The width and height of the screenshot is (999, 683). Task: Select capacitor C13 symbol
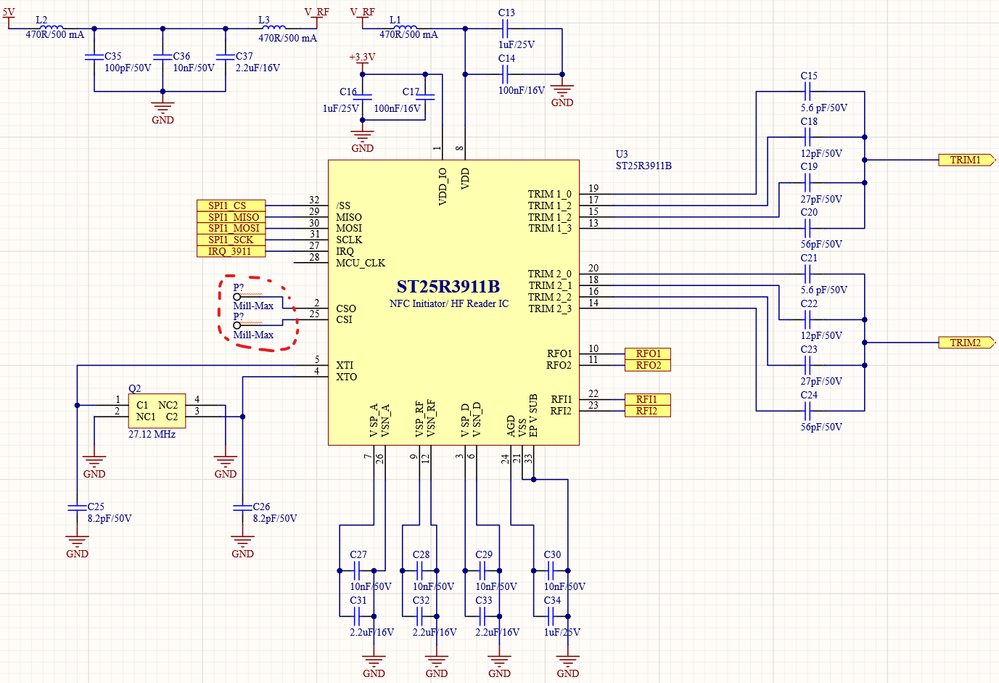point(506,28)
